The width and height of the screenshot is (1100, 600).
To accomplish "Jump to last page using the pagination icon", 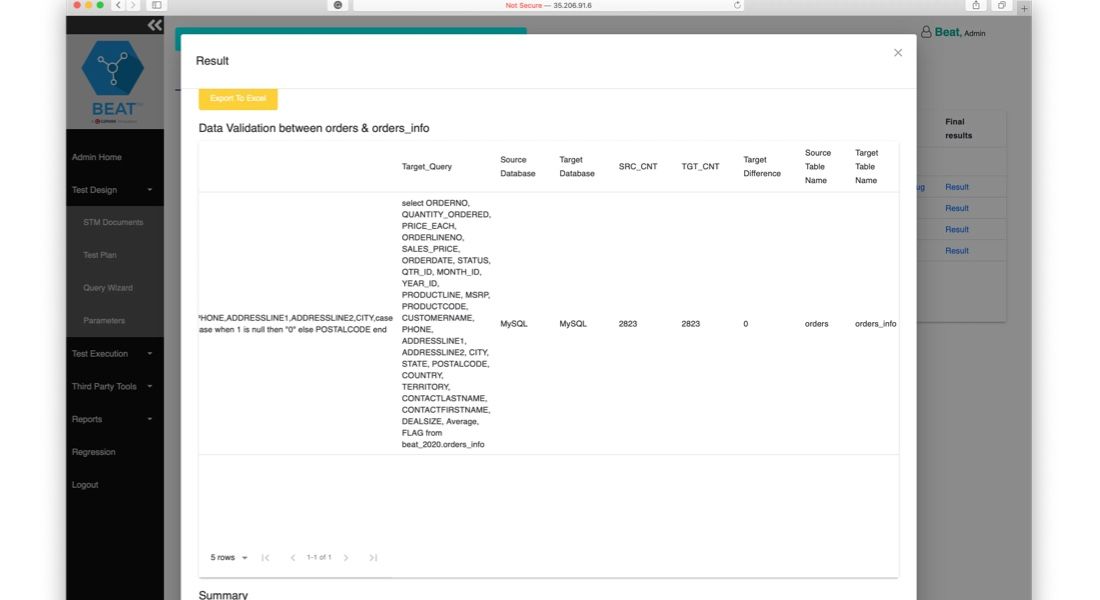I will (371, 557).
